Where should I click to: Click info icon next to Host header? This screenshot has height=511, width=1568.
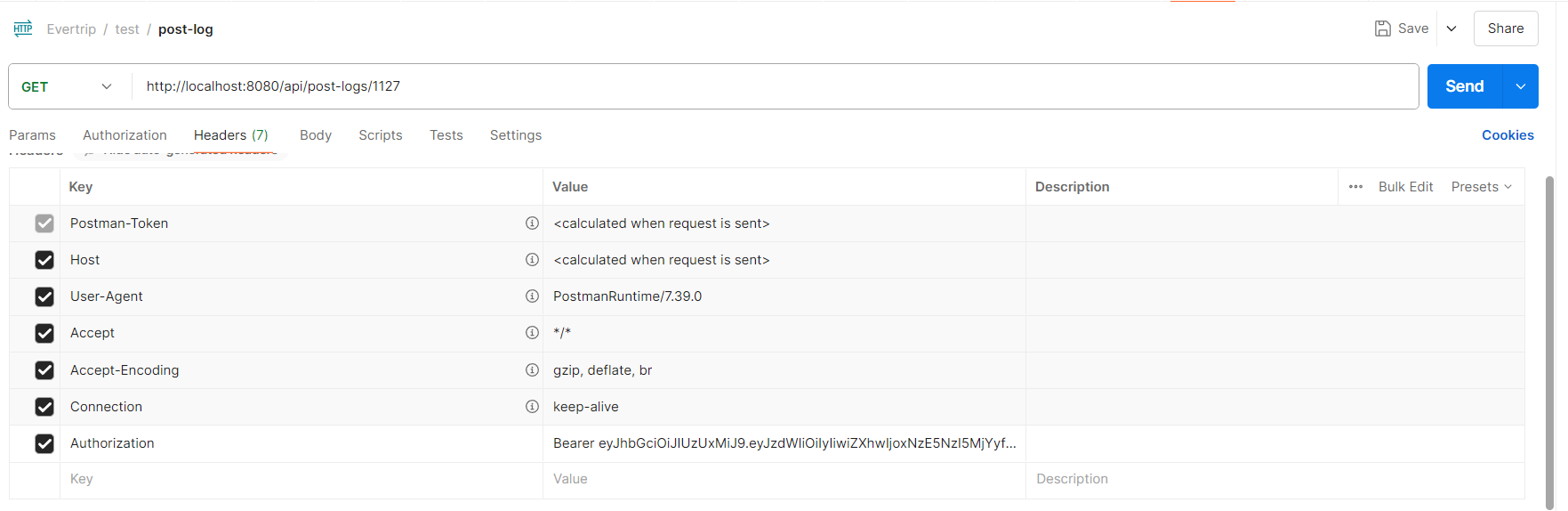click(x=532, y=260)
